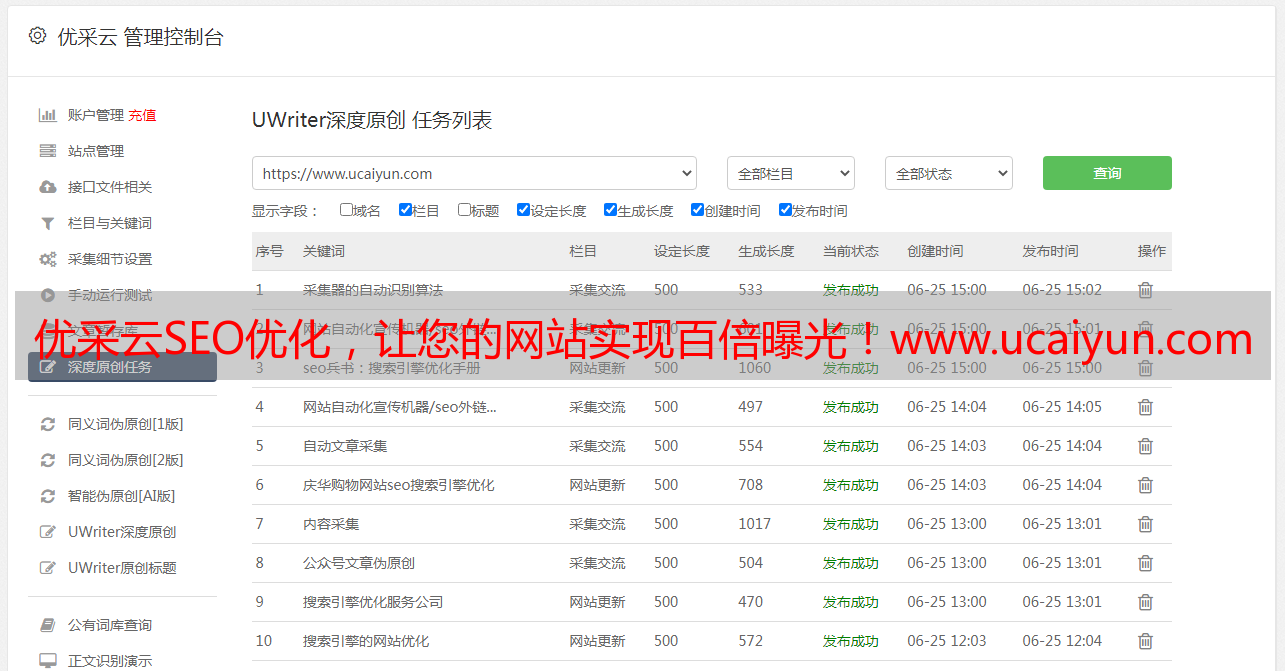Open 账户管理 bar chart icon
This screenshot has height=671, width=1285.
coord(47,115)
